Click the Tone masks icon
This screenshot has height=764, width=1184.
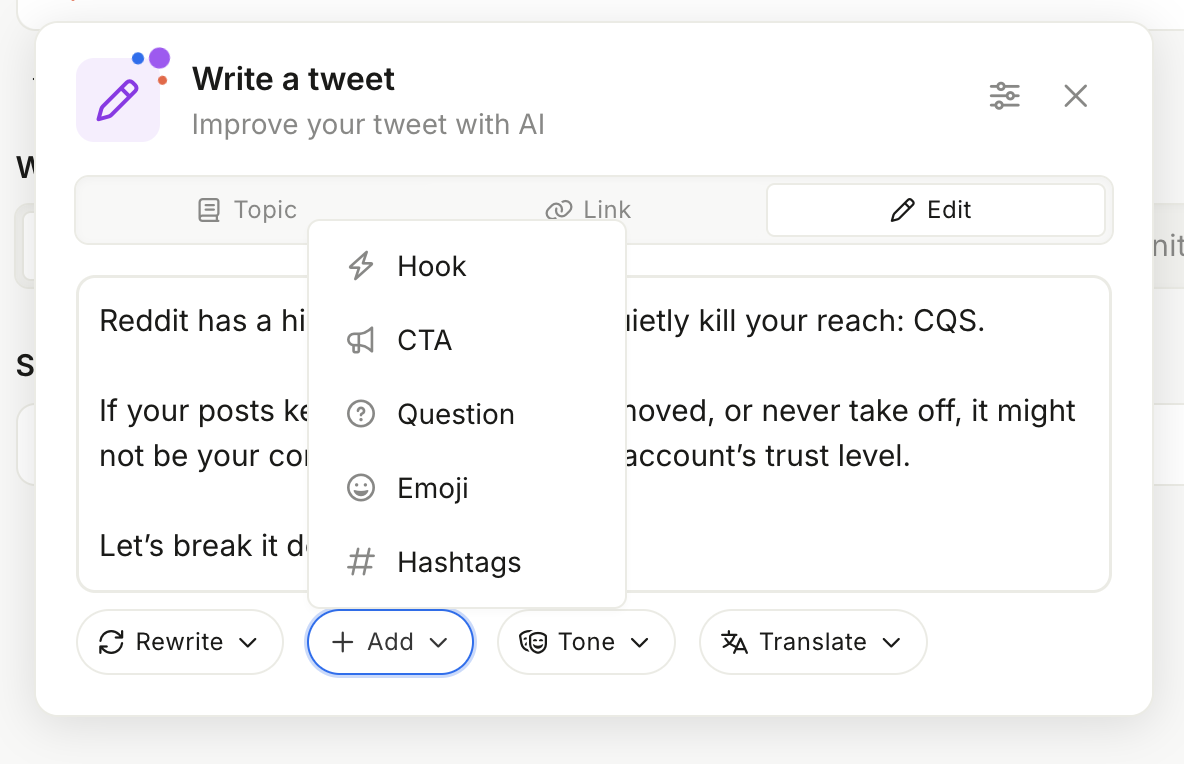[x=533, y=642]
